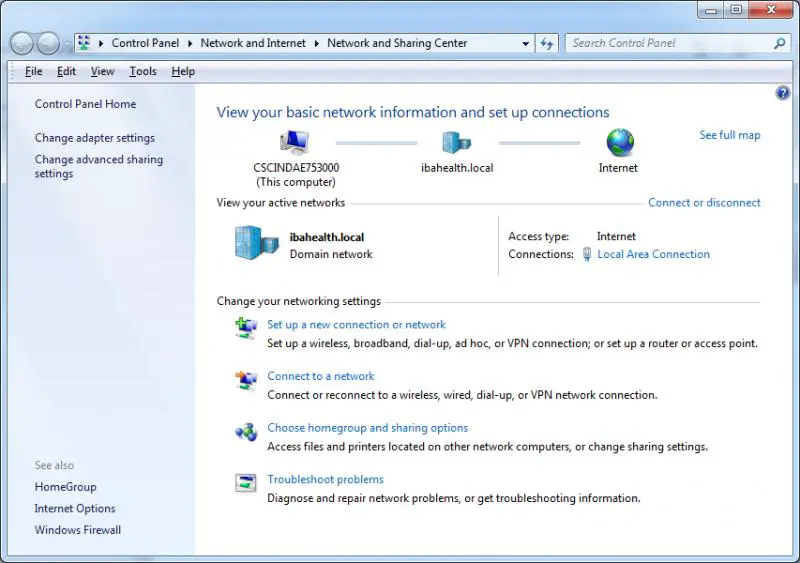The width and height of the screenshot is (800, 563).
Task: Open Local Area Connection status link
Action: coord(653,254)
